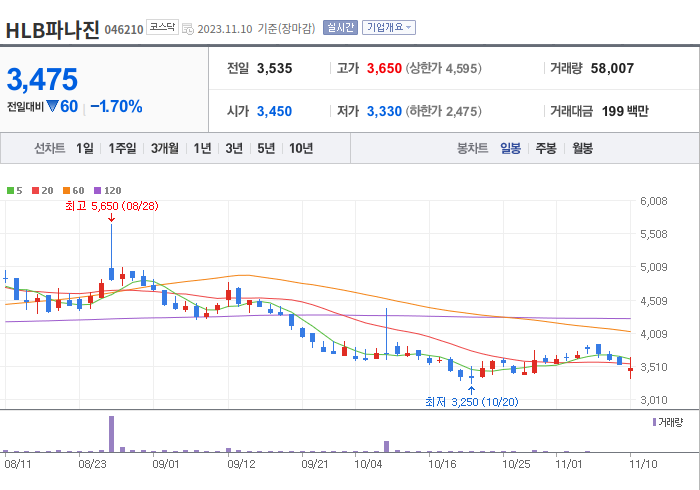
Task: Click the 거래대금 value 199 백만
Action: pyautogui.click(x=625, y=111)
